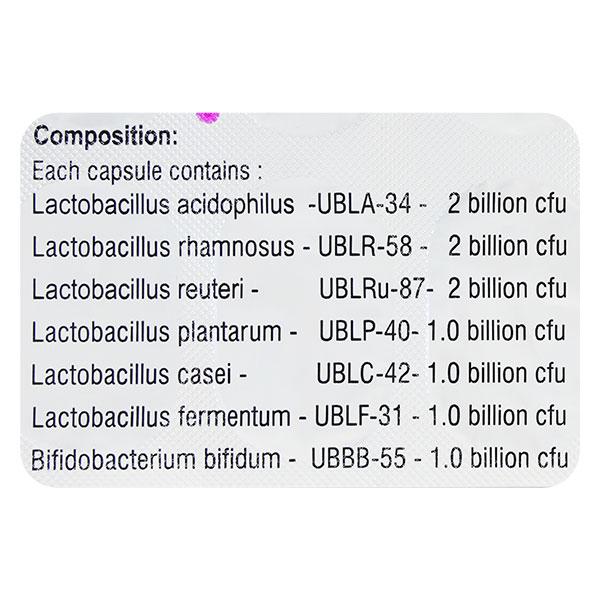Click the 'Each capsule contains' line
The height and width of the screenshot is (600, 600).
point(135,170)
